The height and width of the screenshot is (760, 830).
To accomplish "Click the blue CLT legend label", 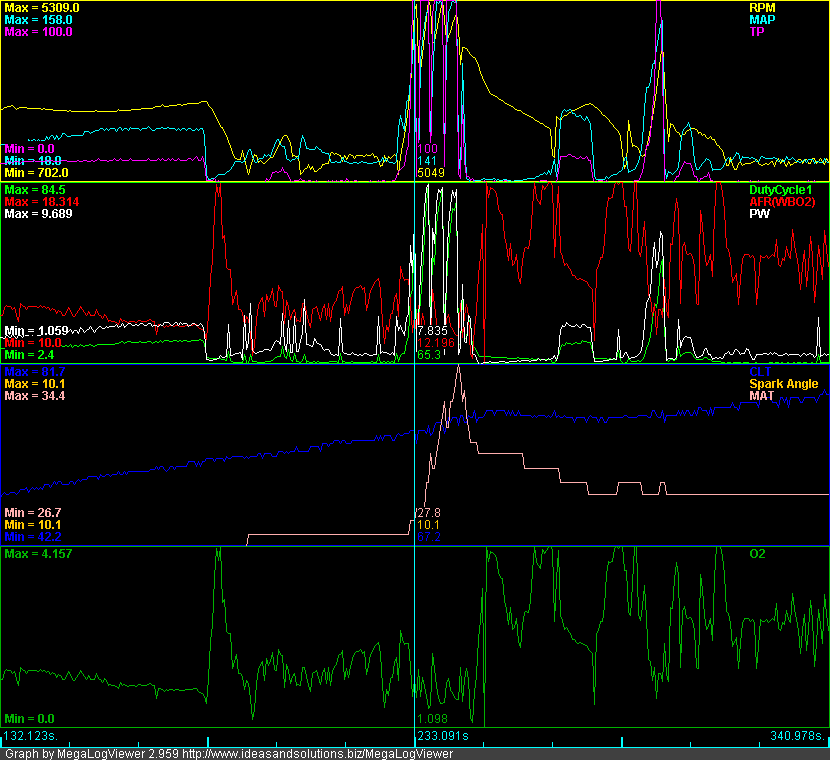I will tap(759, 372).
